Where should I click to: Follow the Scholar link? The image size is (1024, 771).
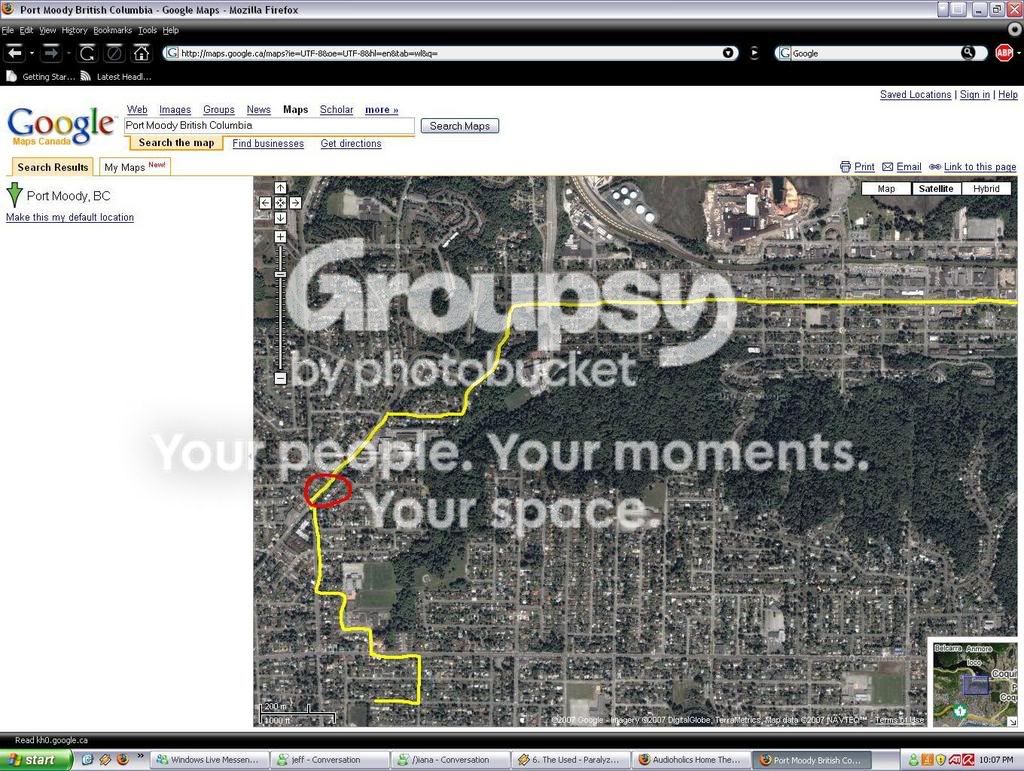336,110
